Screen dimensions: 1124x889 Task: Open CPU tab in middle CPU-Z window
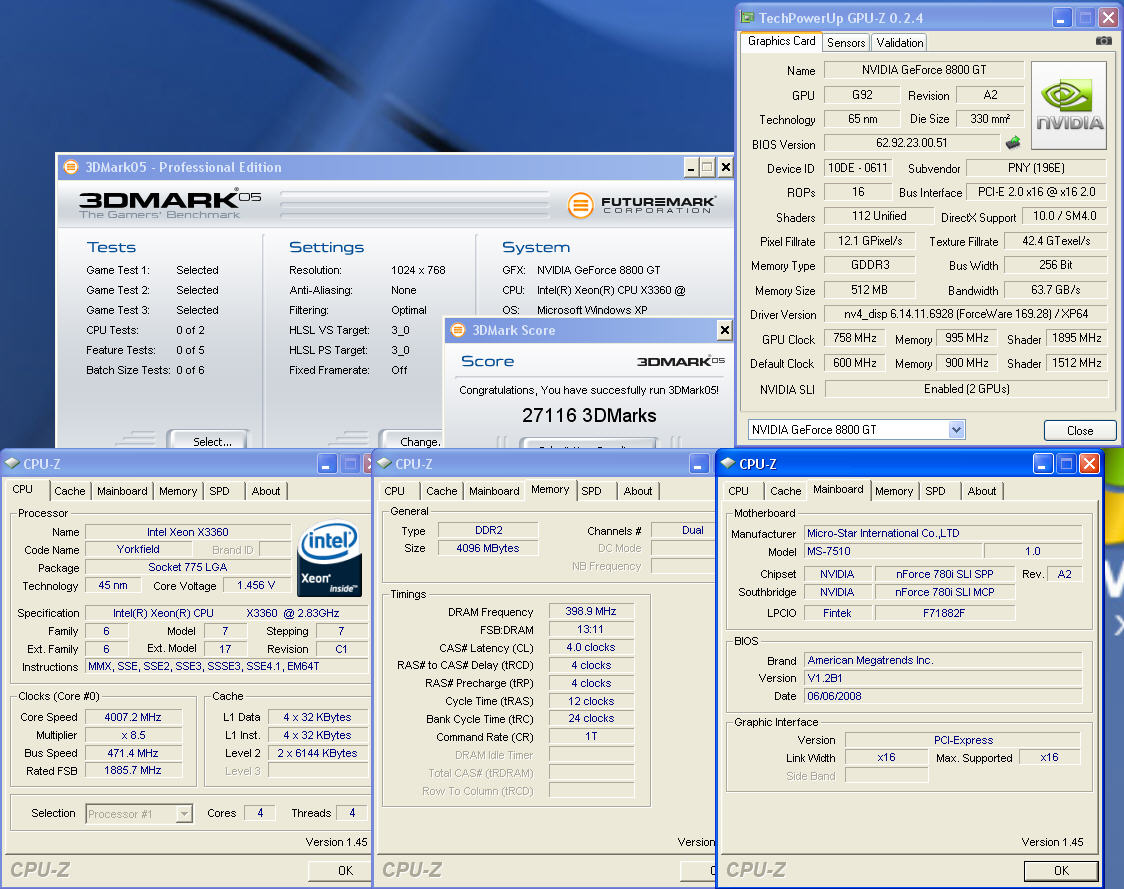coord(394,491)
